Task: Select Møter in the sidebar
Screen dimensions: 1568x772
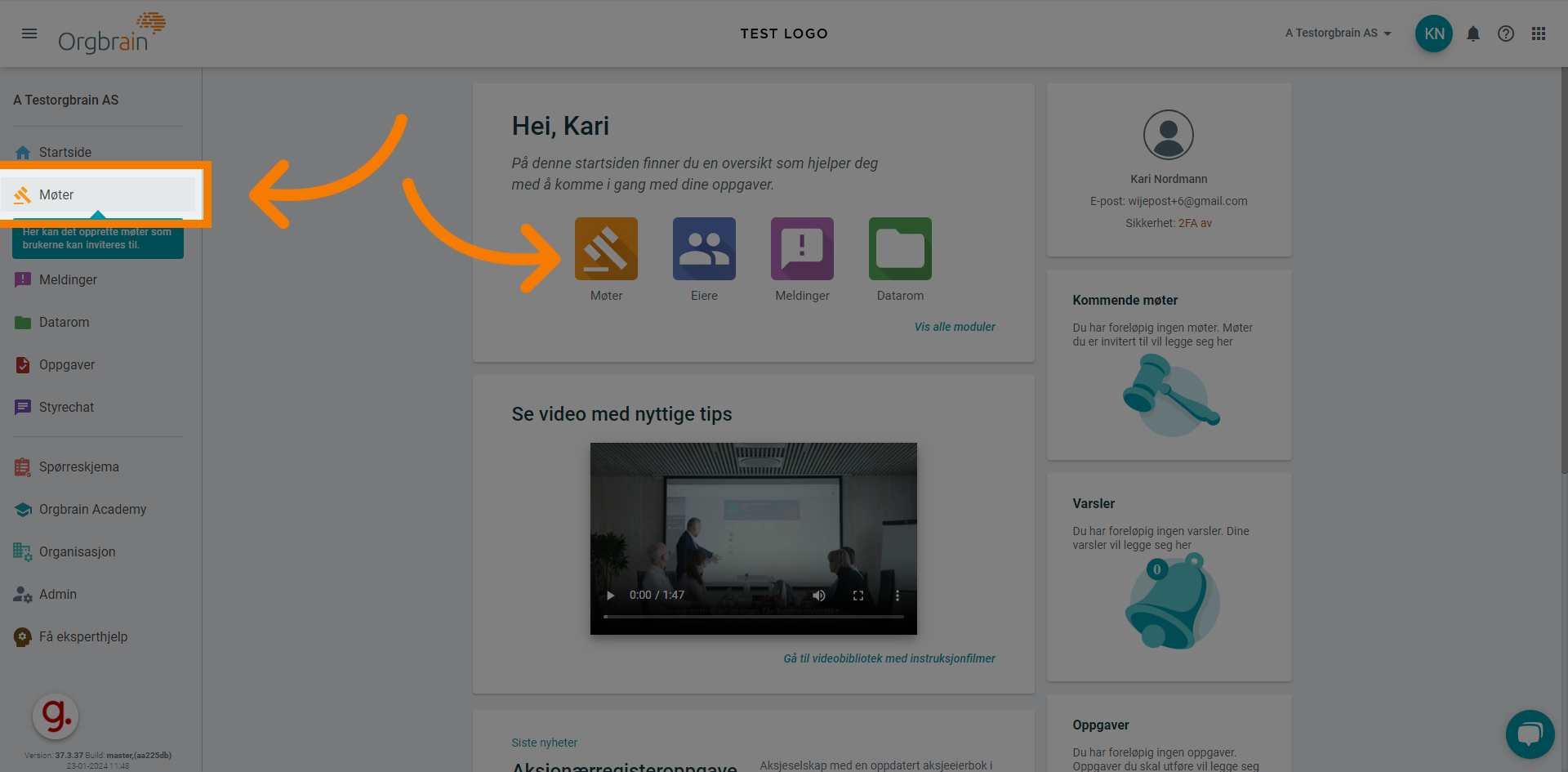Action: 98,195
